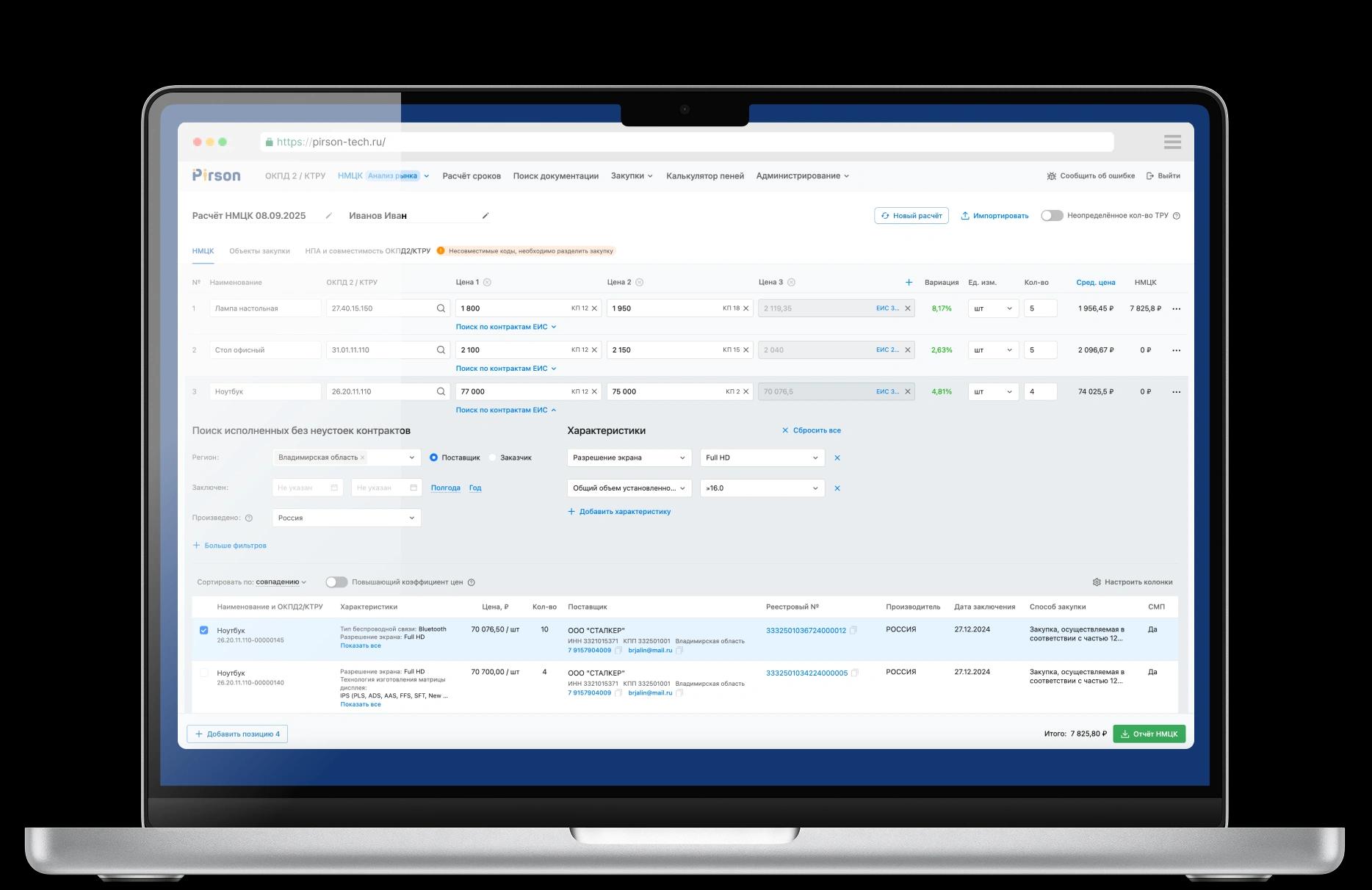Click the Новый расчёт button
Image resolution: width=1372 pixels, height=890 pixels.
(911, 216)
